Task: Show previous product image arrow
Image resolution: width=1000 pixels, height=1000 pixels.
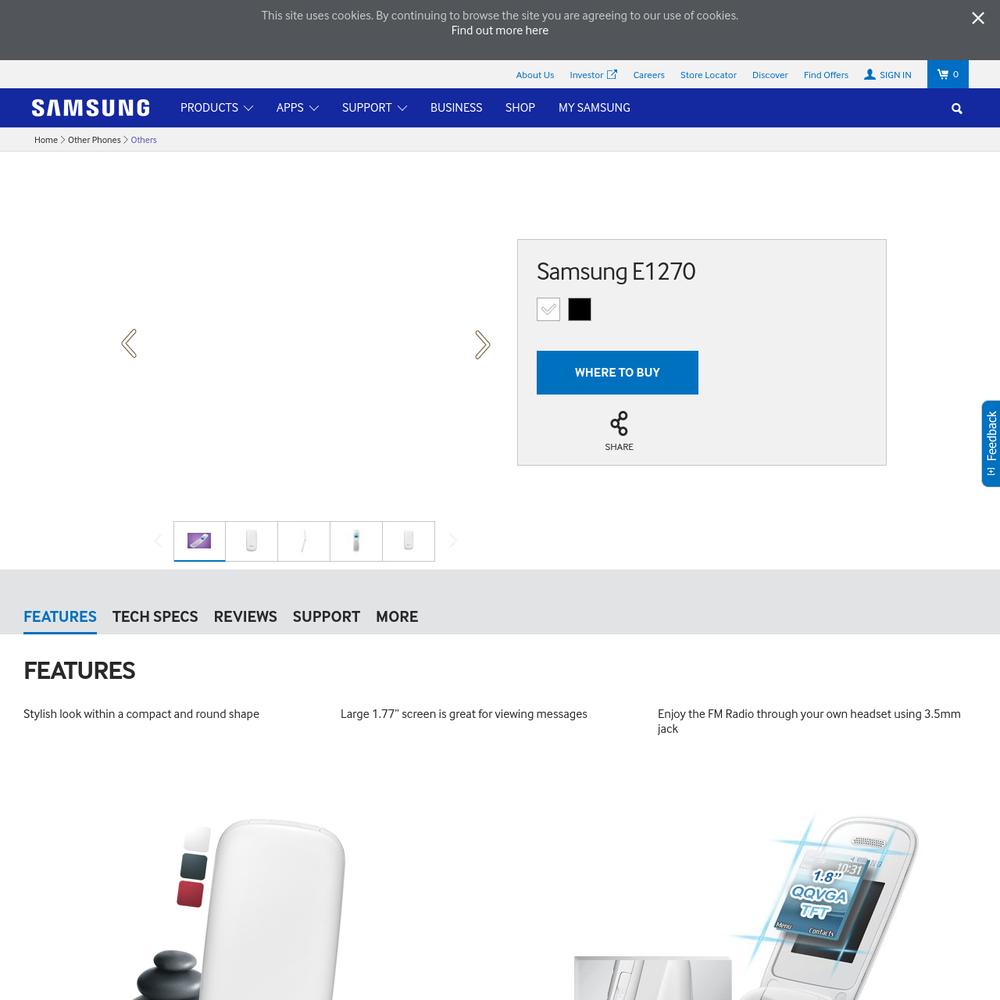Action: [129, 344]
